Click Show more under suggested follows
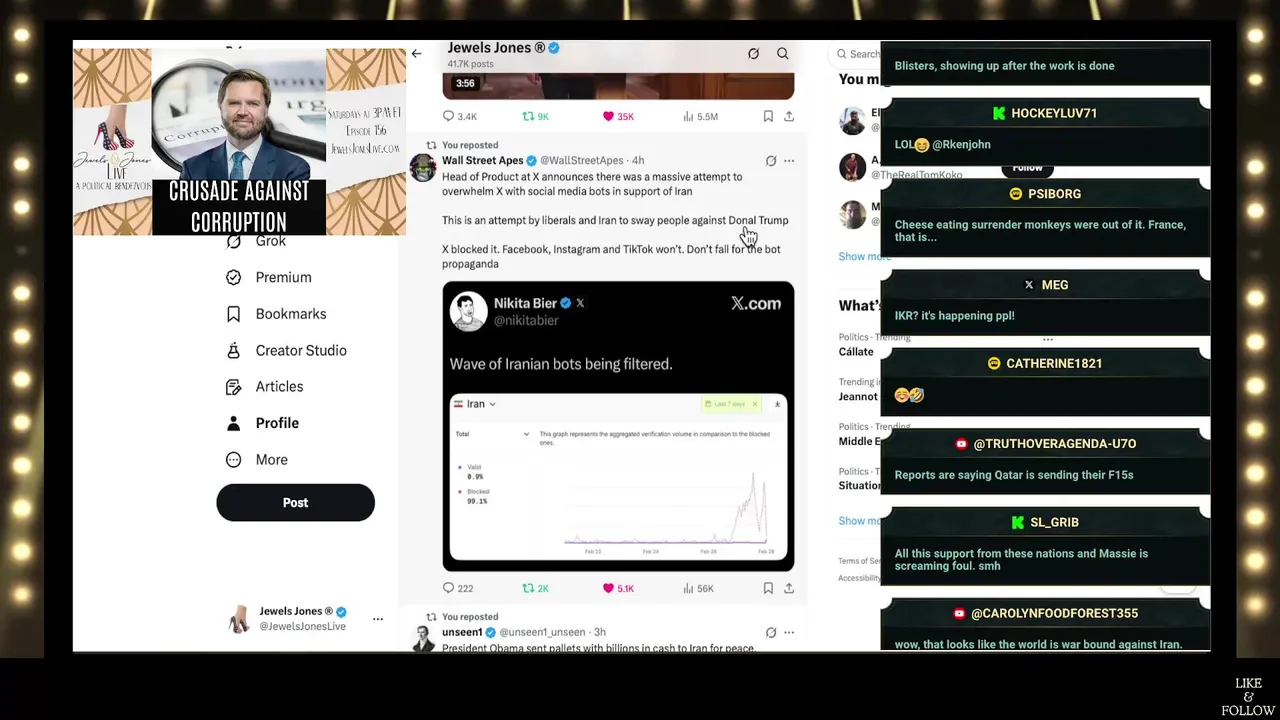1280x720 pixels. click(x=864, y=257)
